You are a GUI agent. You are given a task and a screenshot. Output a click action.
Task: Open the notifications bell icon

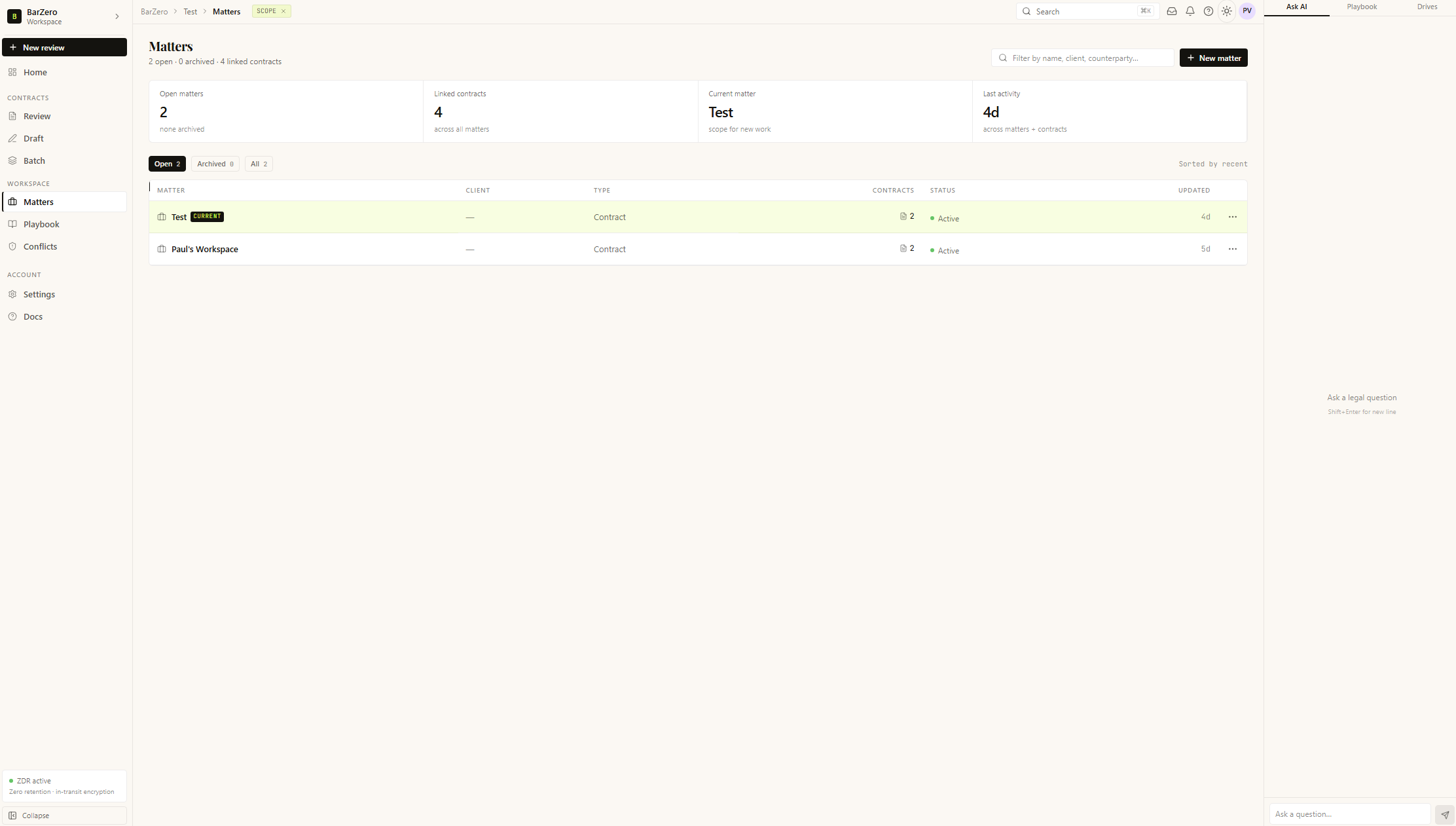click(x=1190, y=11)
